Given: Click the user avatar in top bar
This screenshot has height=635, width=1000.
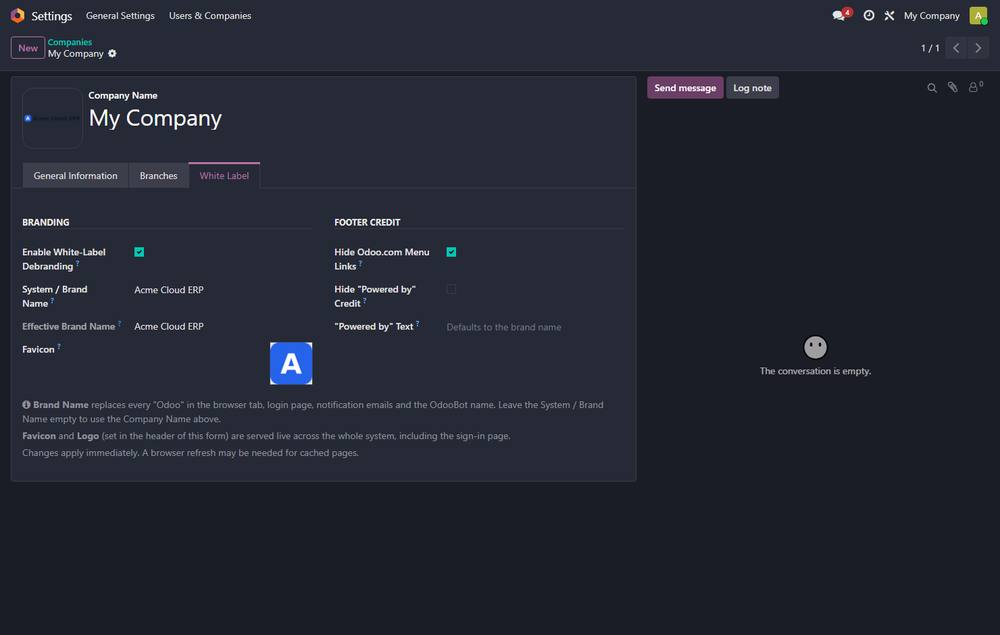Looking at the screenshot, I should (978, 15).
